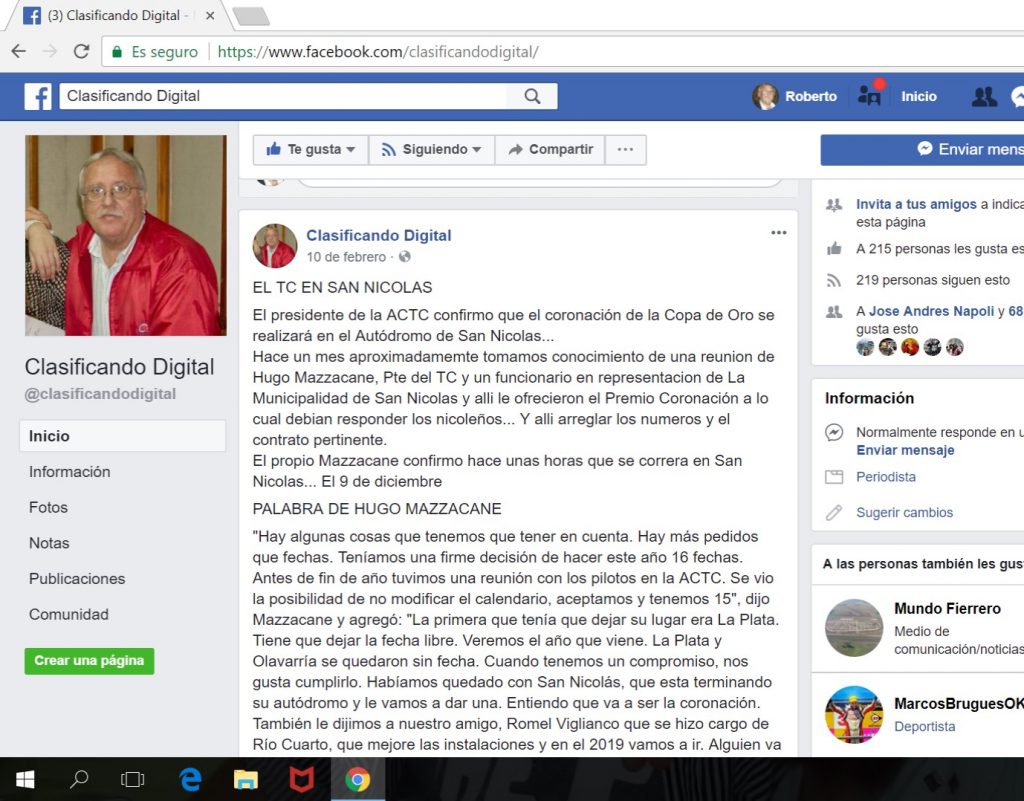Click the Compartir button

(550, 149)
